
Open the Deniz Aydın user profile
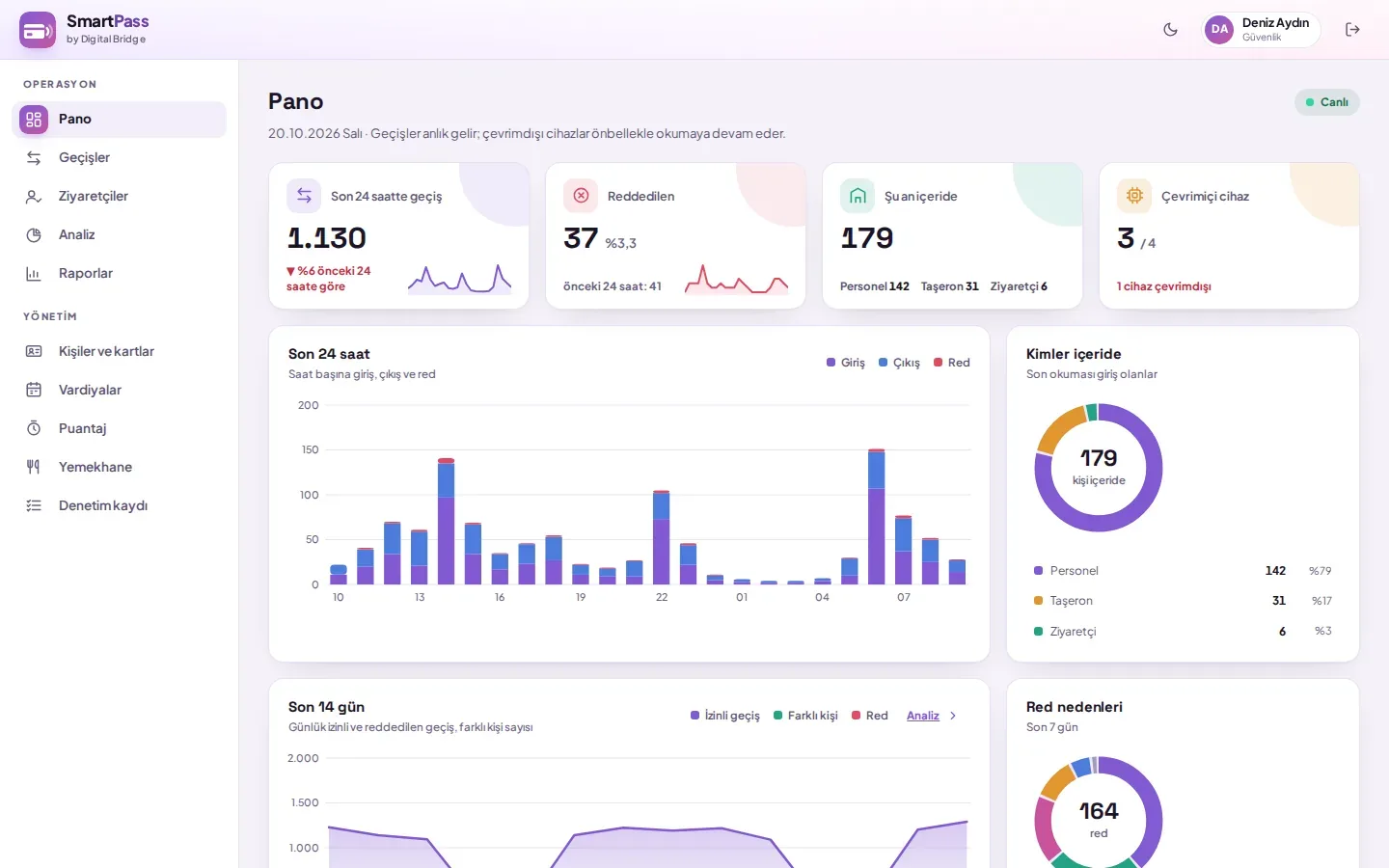pyautogui.click(x=1260, y=30)
